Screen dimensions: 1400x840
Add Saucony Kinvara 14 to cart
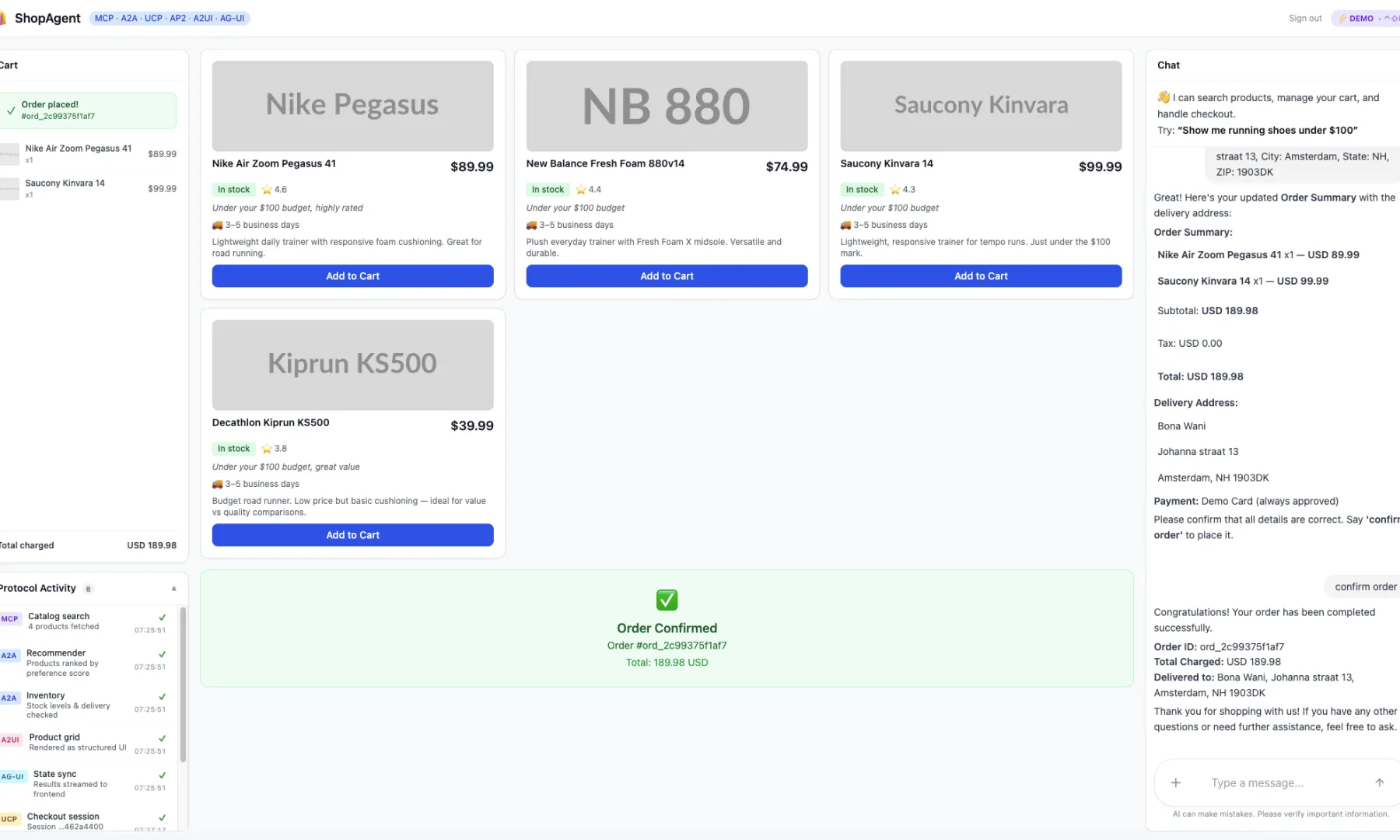click(x=981, y=276)
